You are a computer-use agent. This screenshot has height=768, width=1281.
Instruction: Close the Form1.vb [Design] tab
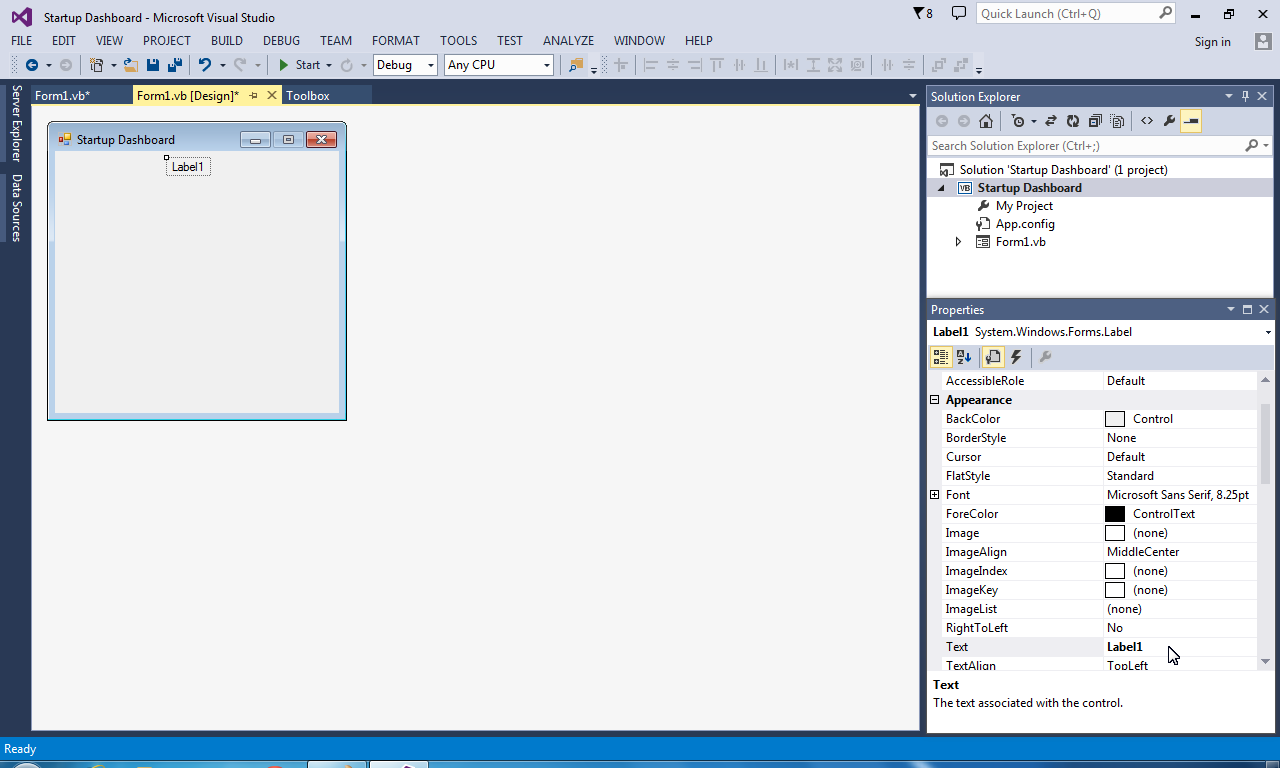coord(272,96)
